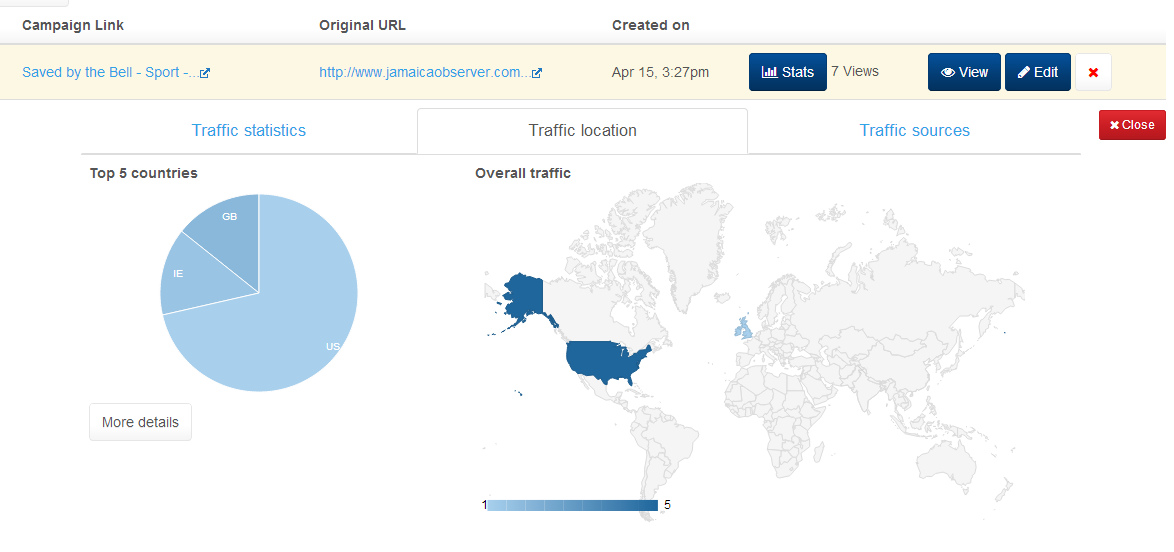Click the bar chart icon on Stats
The width and height of the screenshot is (1174, 552).
(769, 72)
